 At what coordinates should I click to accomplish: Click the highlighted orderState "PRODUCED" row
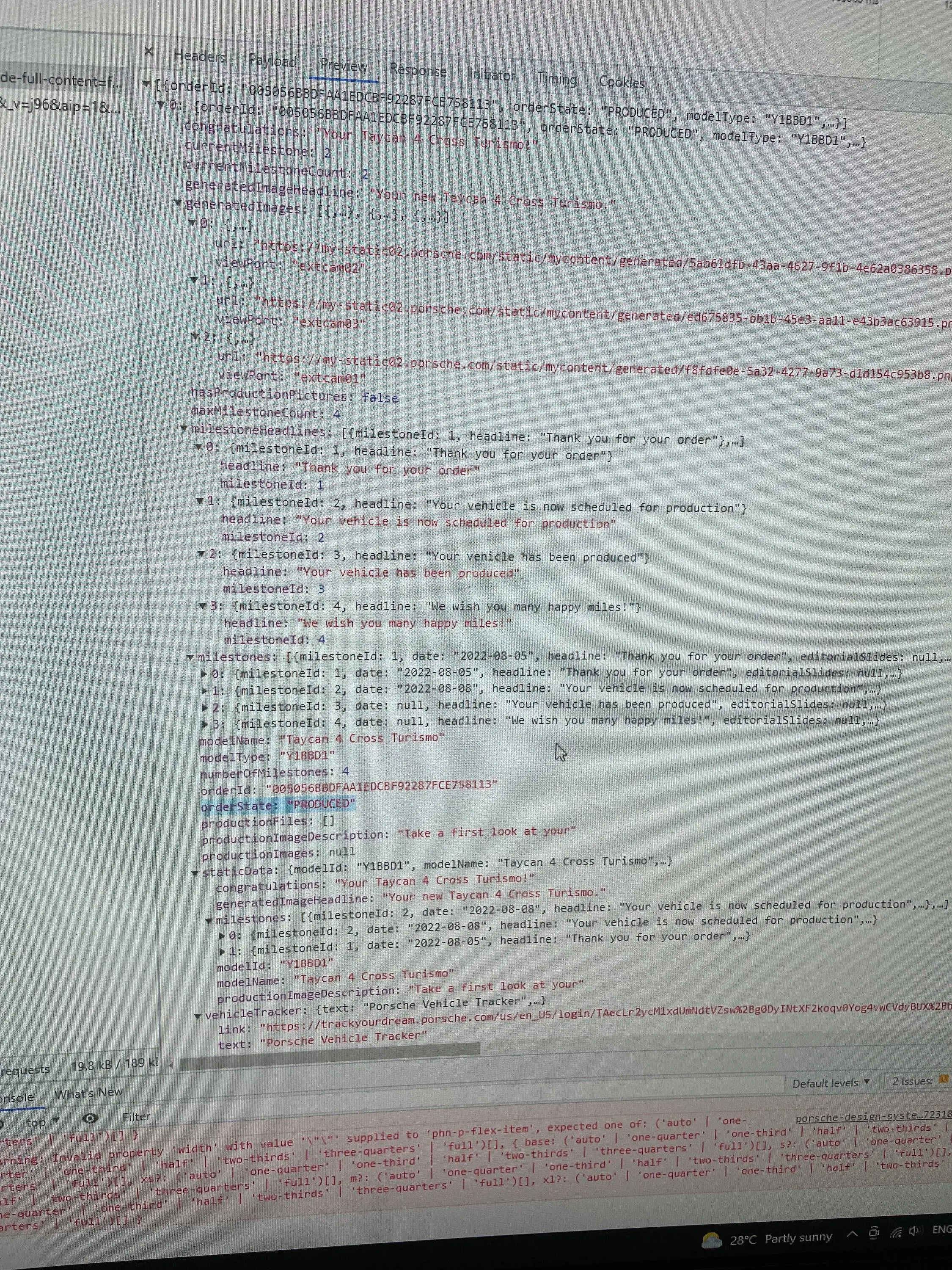[278, 805]
